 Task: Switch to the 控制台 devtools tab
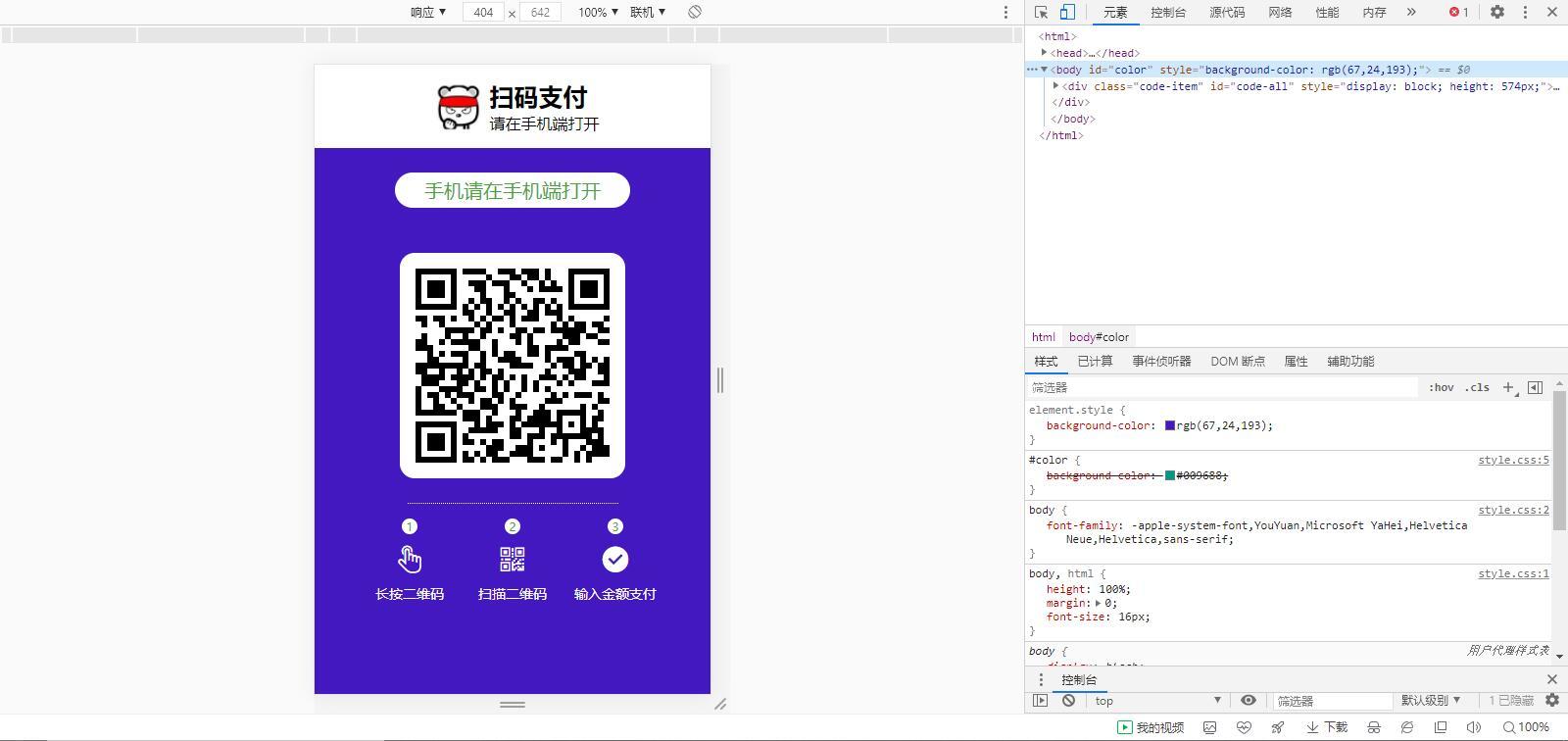1168,12
